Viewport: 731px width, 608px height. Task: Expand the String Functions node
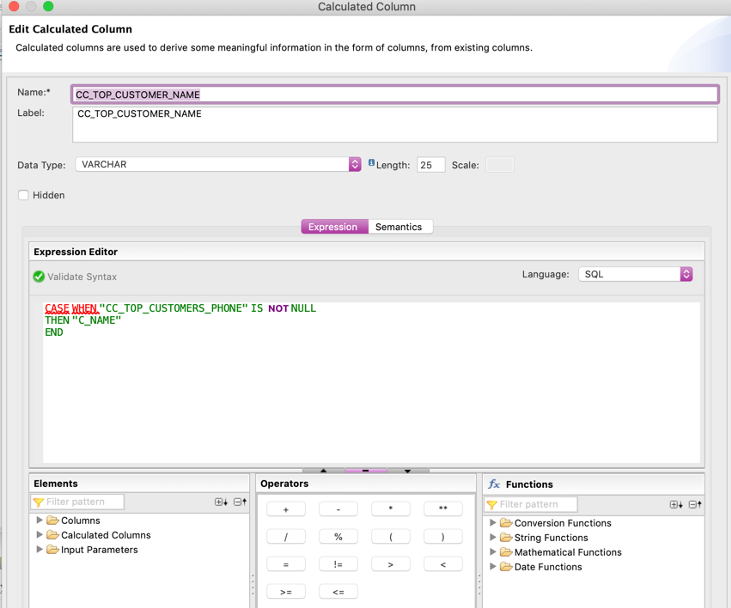point(493,538)
